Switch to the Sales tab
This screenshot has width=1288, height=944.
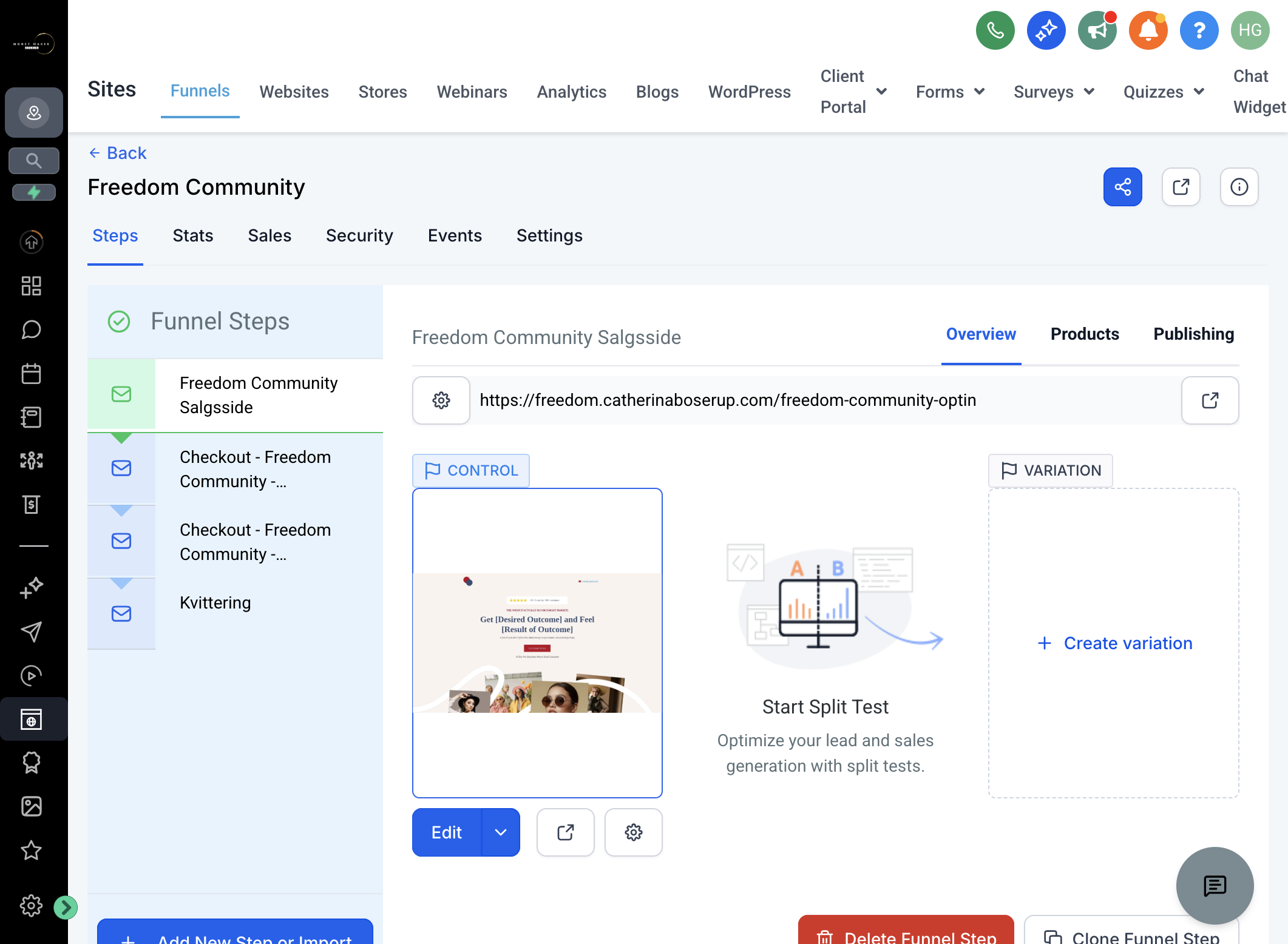click(x=269, y=235)
